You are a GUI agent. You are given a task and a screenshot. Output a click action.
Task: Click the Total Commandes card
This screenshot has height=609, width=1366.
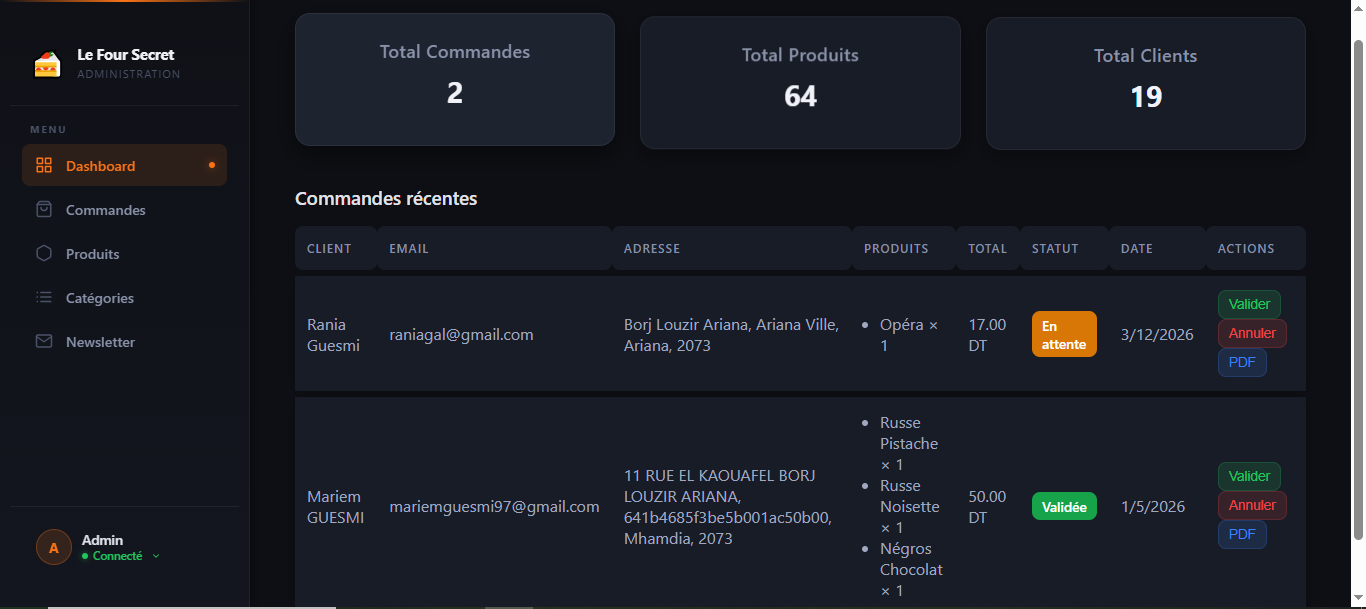pyautogui.click(x=454, y=80)
